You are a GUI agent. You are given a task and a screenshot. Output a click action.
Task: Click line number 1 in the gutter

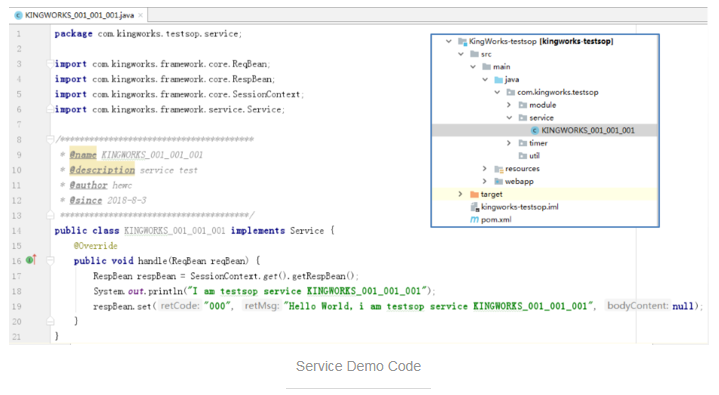tap(18, 33)
